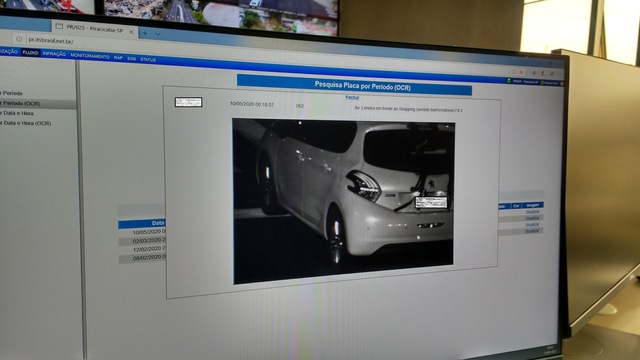
Task: Open Visualizar link in the 08/02/2020 row
Action: click(x=532, y=231)
